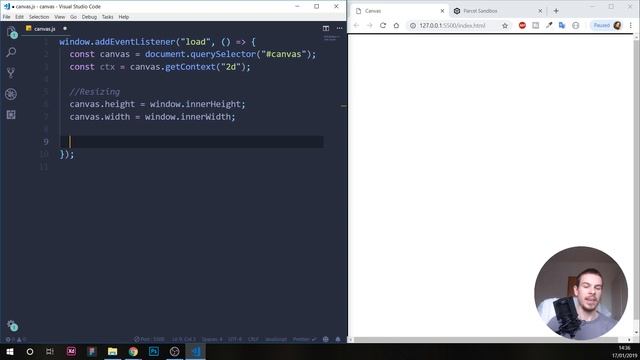Bookmark this page with the star
The image size is (640, 360).
click(x=505, y=25)
